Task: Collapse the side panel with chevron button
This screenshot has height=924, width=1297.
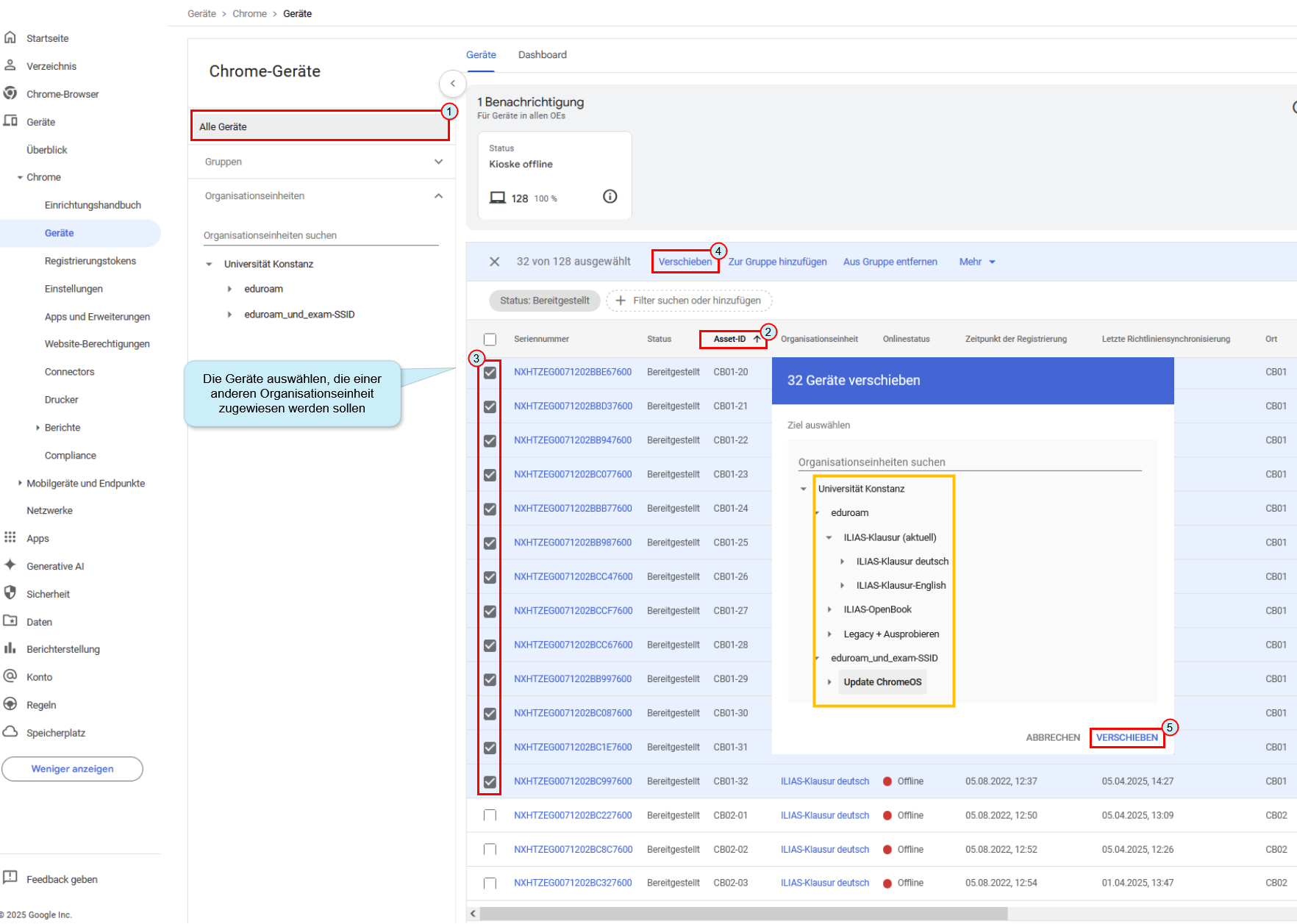Action: click(x=453, y=84)
